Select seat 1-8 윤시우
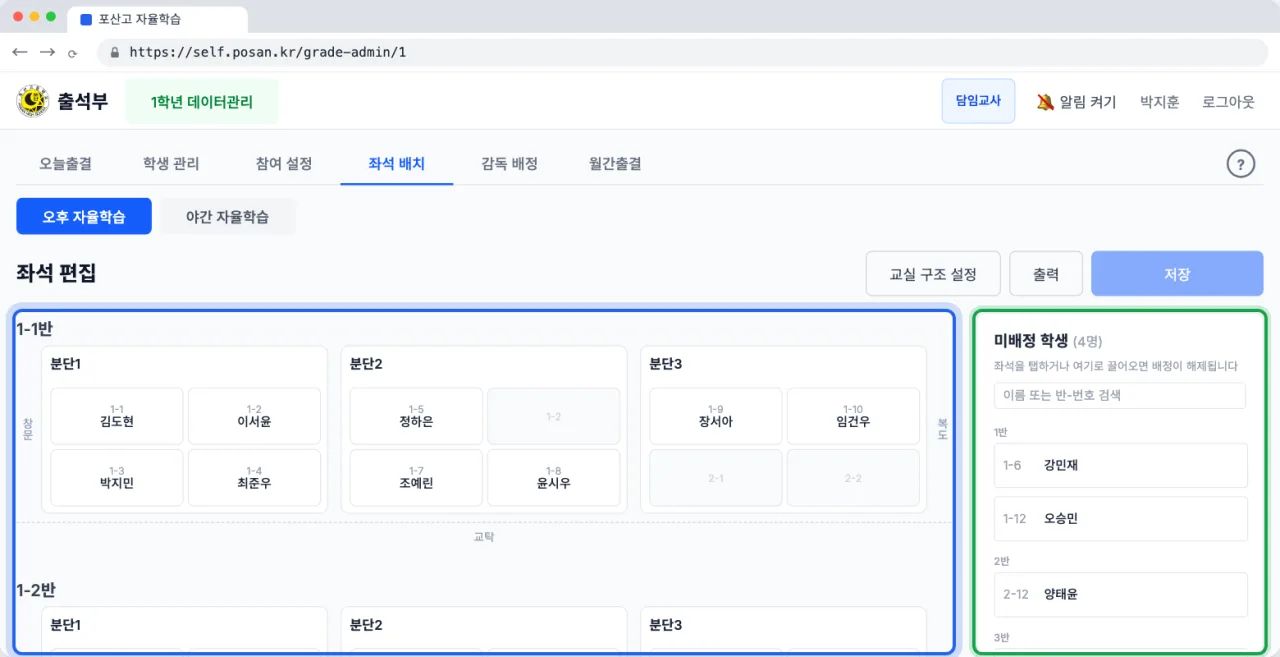Image resolution: width=1280 pixels, height=657 pixels. pyautogui.click(x=553, y=477)
